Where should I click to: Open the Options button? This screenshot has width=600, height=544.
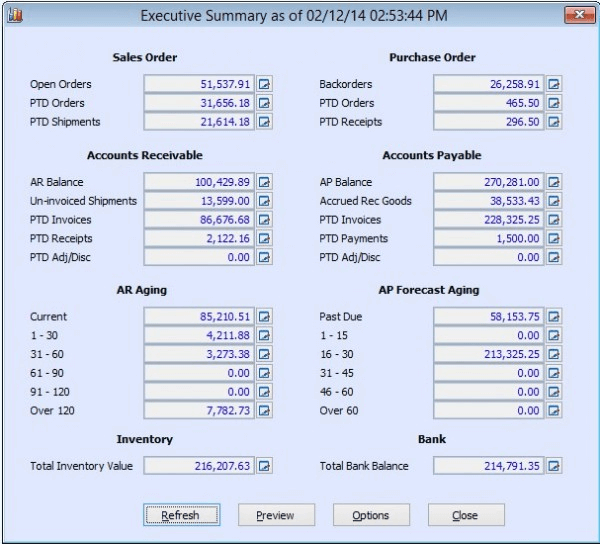[x=371, y=515]
